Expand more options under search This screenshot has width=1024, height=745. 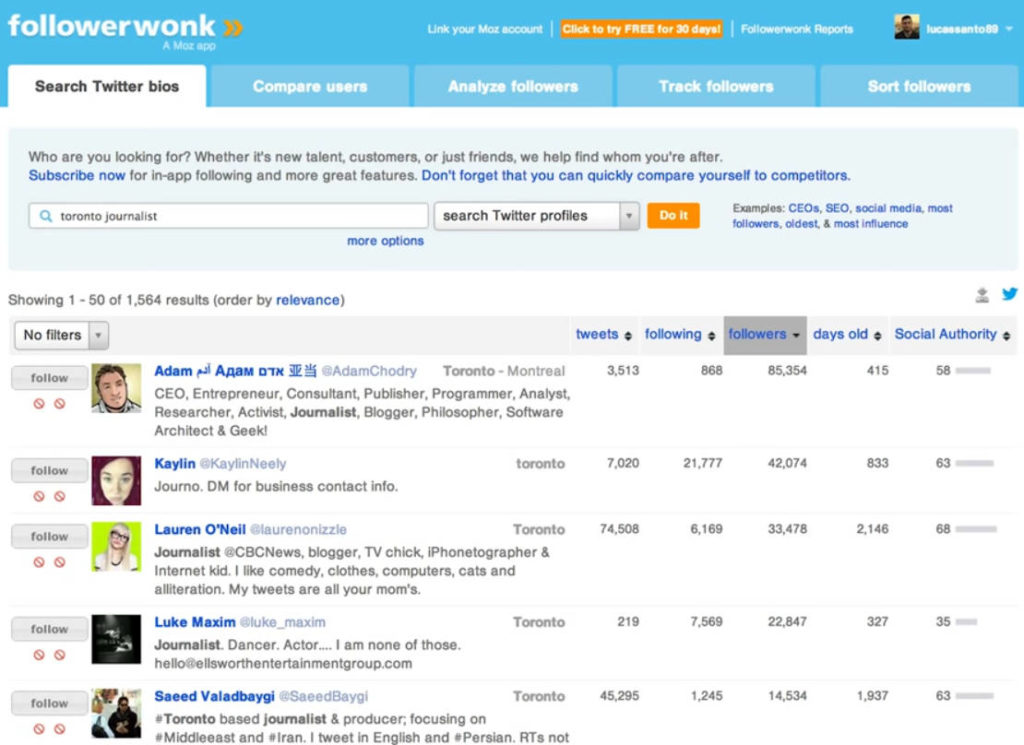pos(385,241)
